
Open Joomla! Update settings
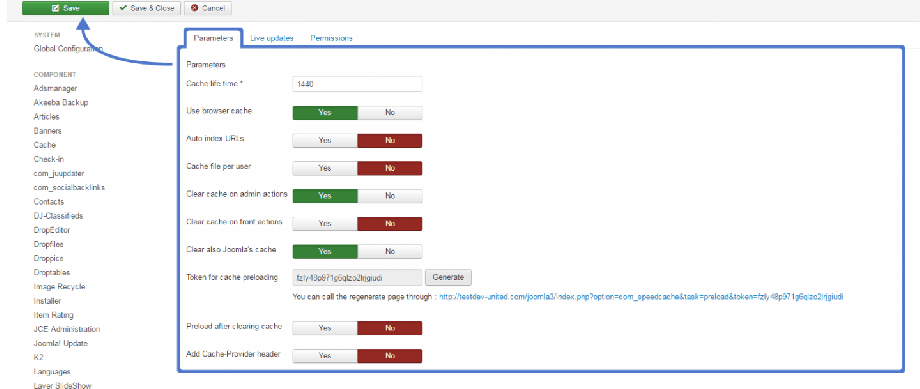click(x=60, y=344)
